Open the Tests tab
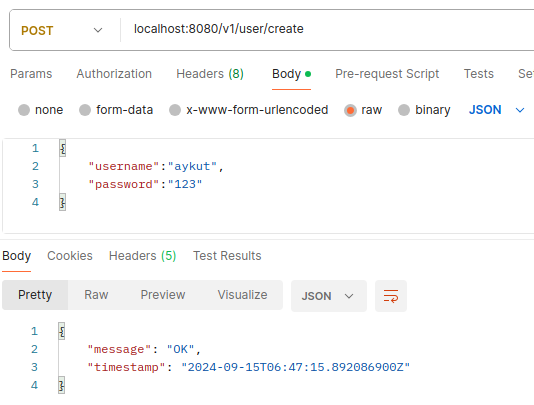This screenshot has height=405, width=534. pyautogui.click(x=478, y=74)
